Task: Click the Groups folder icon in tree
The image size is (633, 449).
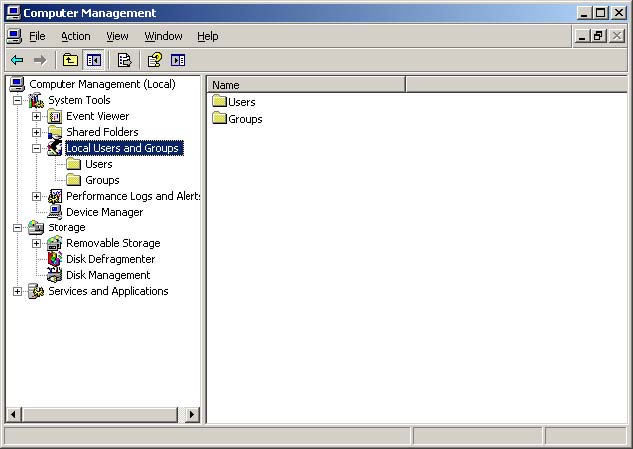Action: point(73,180)
